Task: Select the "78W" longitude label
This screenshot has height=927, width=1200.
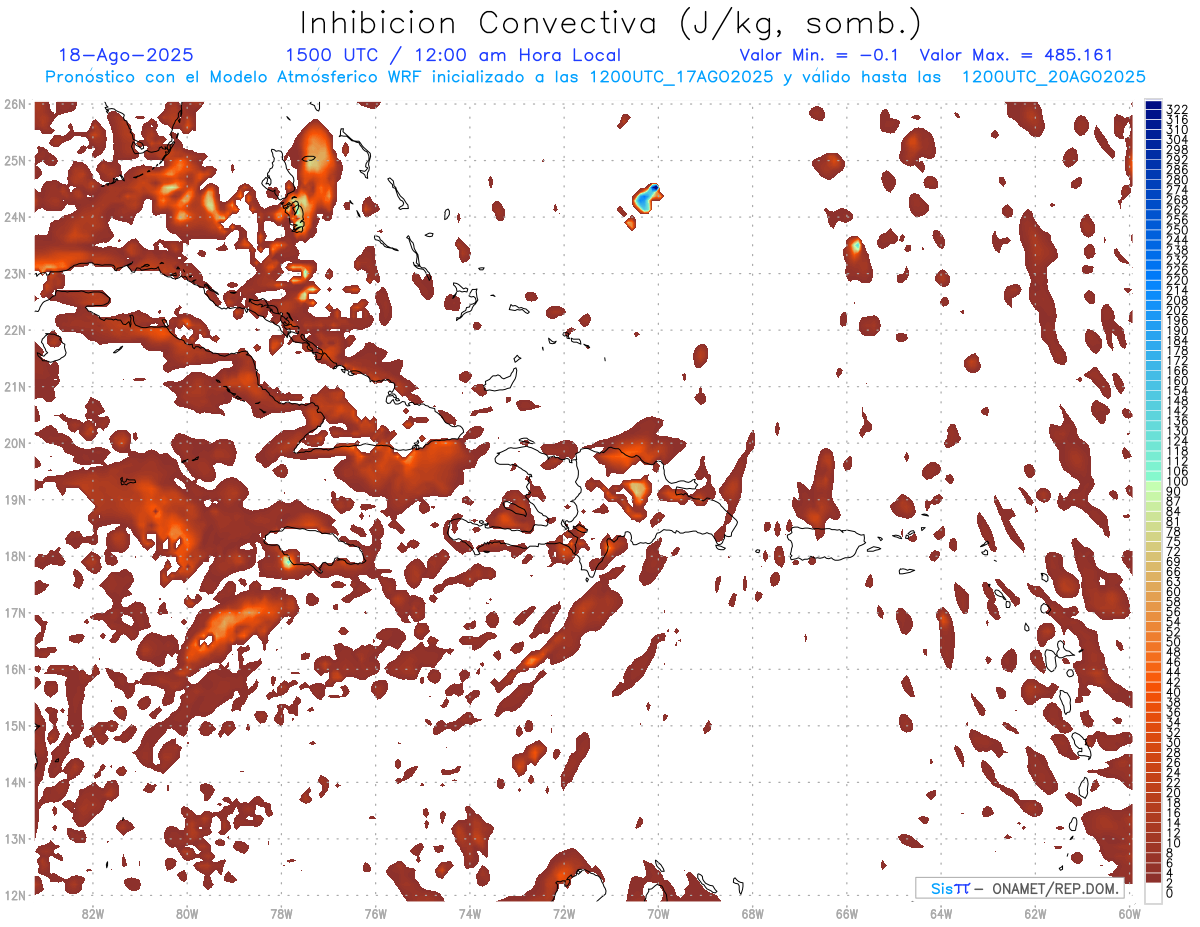Action: [x=281, y=914]
